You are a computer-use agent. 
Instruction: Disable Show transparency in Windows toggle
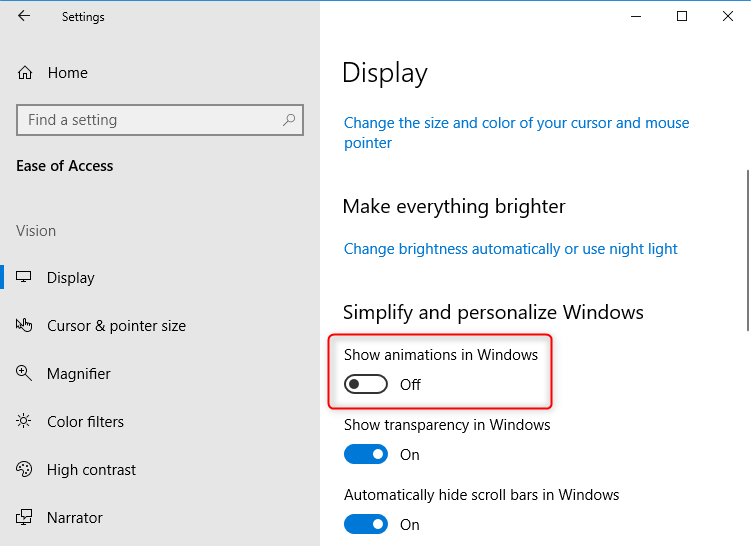[366, 455]
